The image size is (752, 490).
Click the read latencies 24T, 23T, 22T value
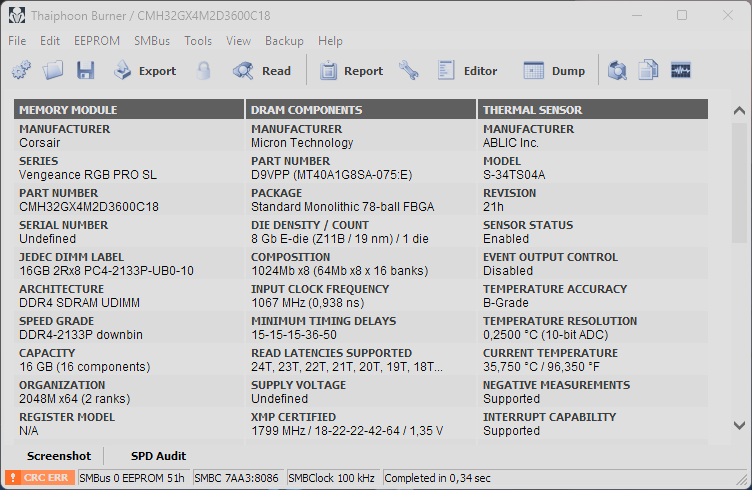point(347,367)
